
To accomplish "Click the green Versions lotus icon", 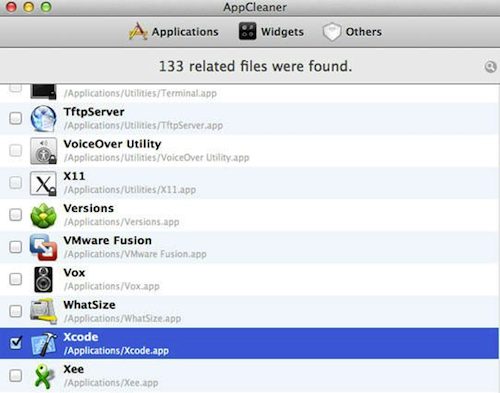I will (43, 215).
